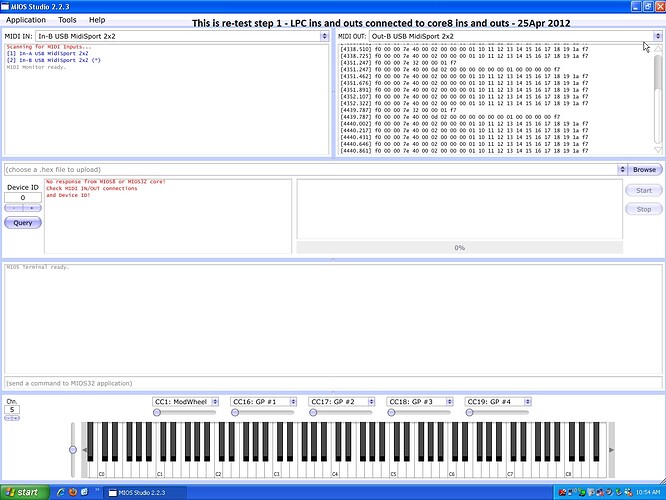
Task: Expand the MIDI OUT device dropdown
Action: click(x=658, y=36)
